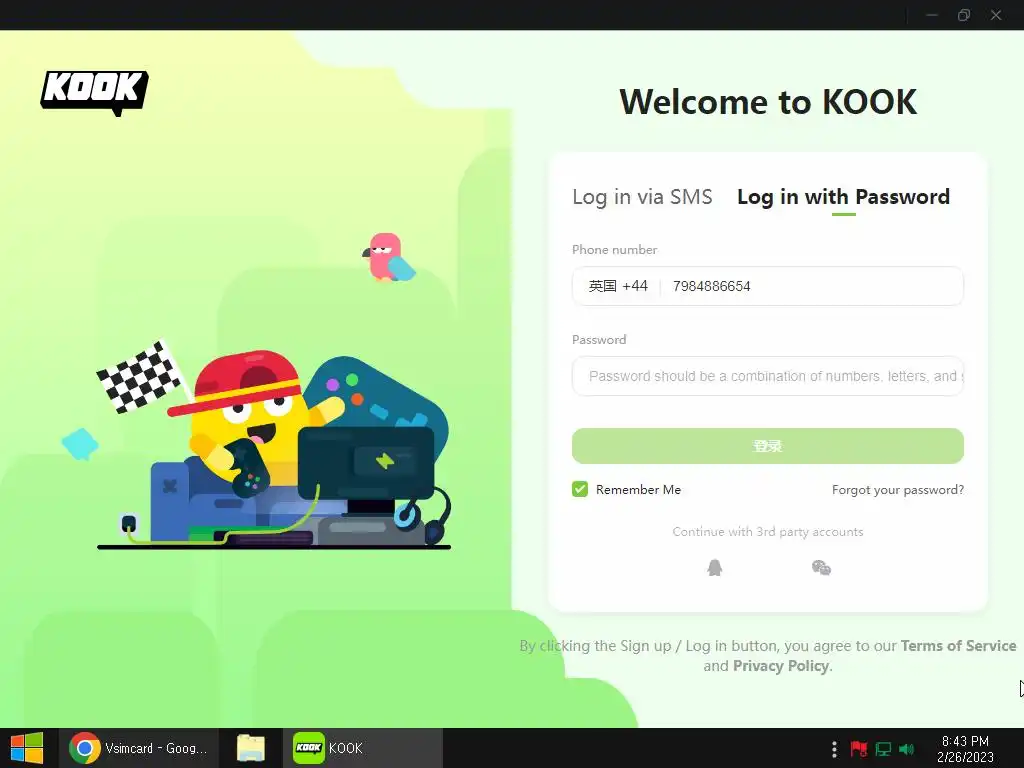Click the speaker volume tray icon
The image size is (1024, 768).
click(906, 749)
